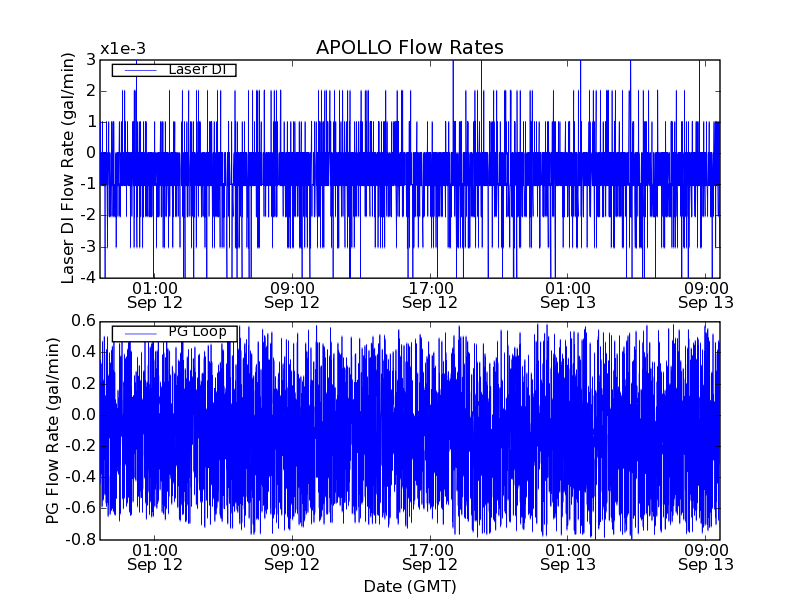Click the APOLLO Flow Rates chart title
This screenshot has height=600, width=800.
point(409,48)
